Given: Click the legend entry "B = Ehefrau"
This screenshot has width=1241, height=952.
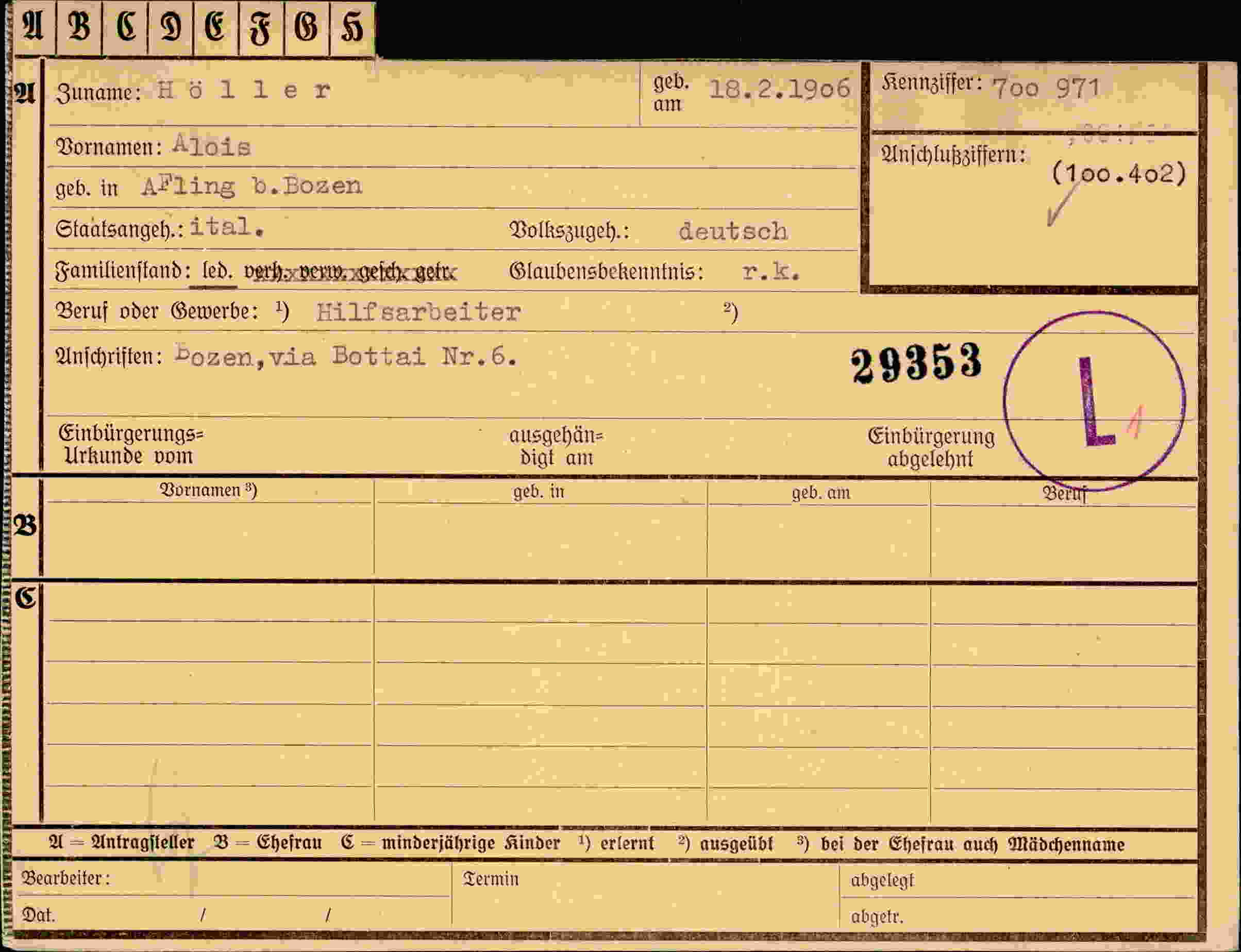Looking at the screenshot, I should [268, 843].
